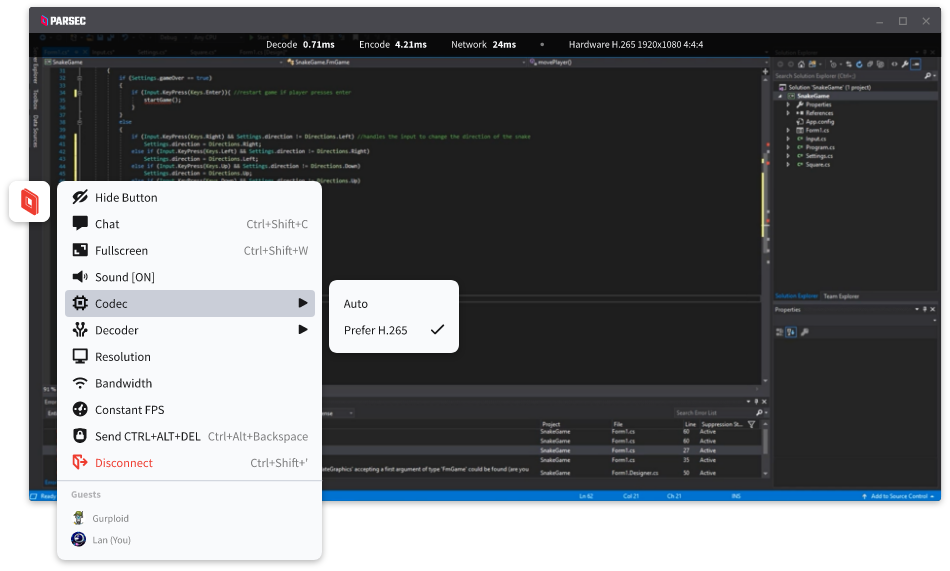Screen dimensions: 950x571
Task: Open the Codec submenu entry
Action: pos(190,303)
